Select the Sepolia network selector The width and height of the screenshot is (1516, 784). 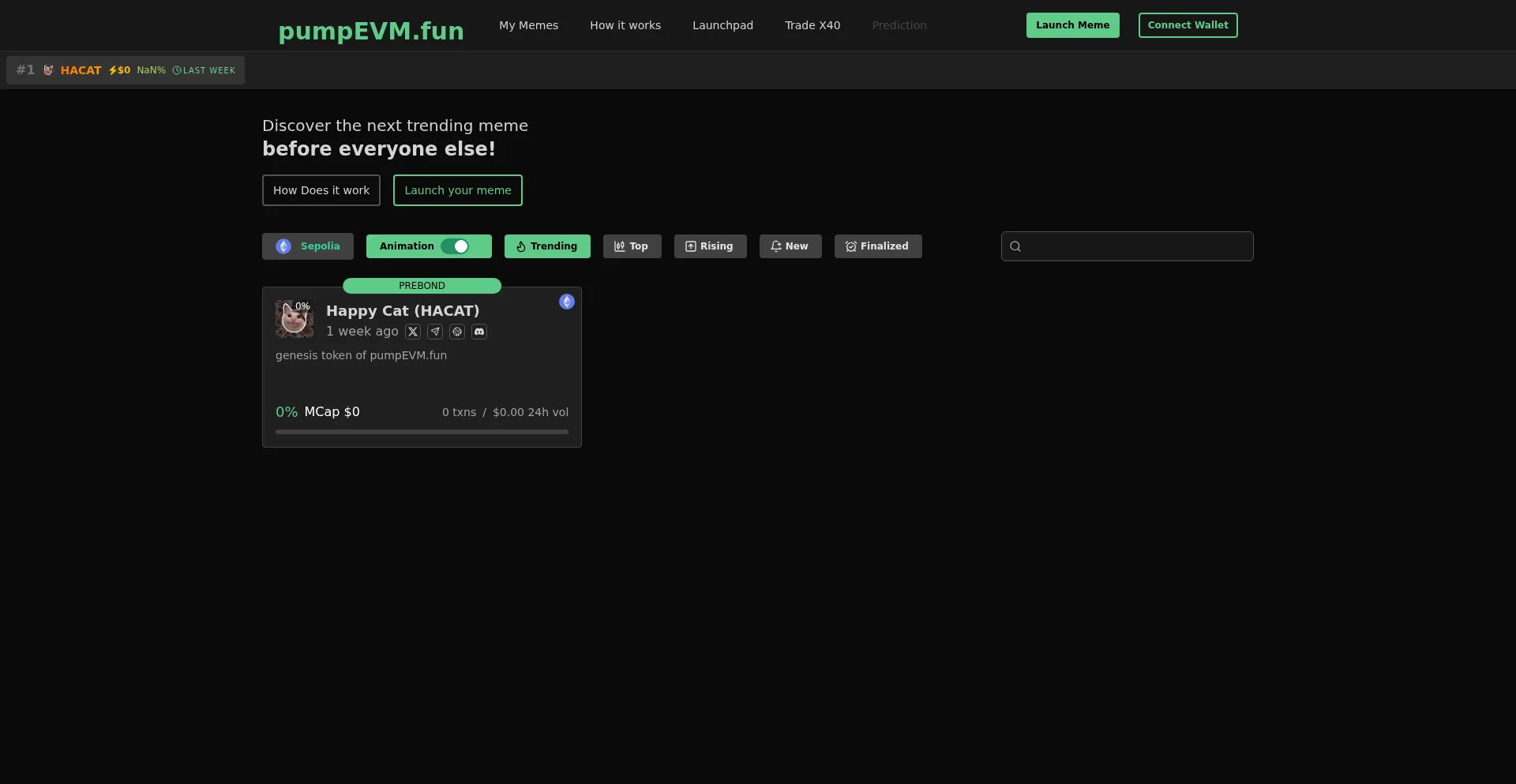coord(308,246)
